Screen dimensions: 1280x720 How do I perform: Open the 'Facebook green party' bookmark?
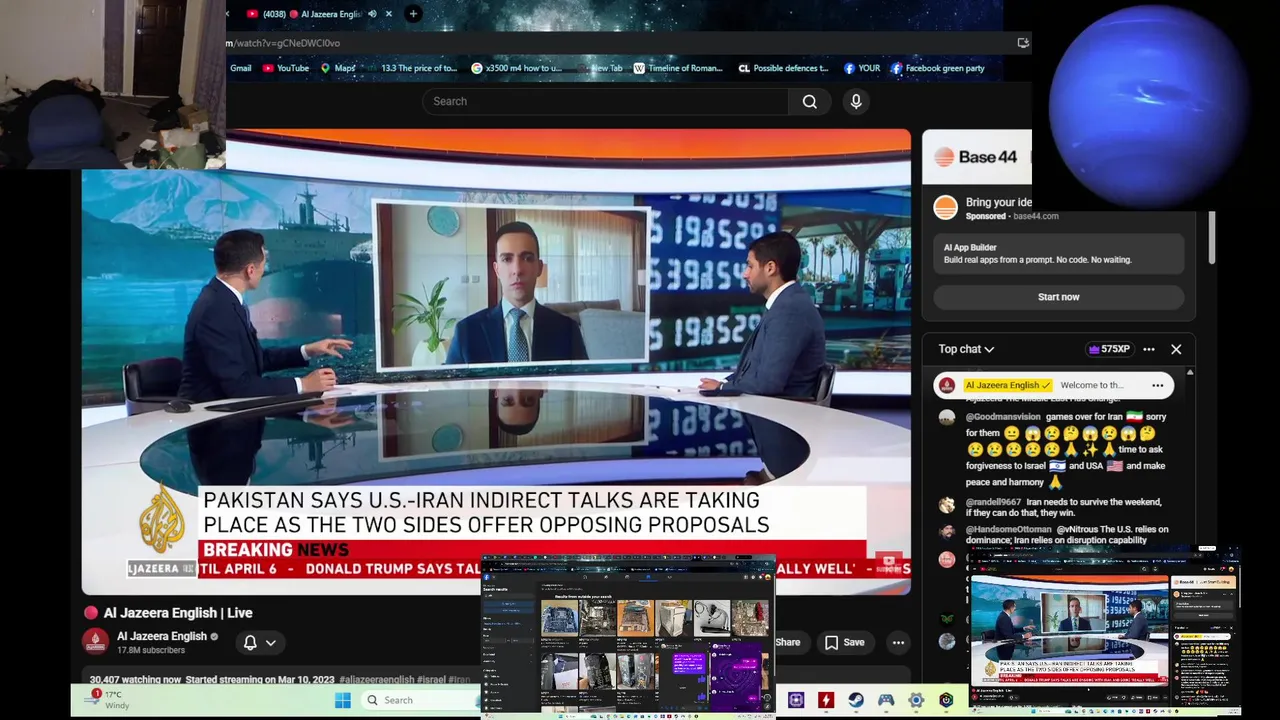(x=937, y=68)
